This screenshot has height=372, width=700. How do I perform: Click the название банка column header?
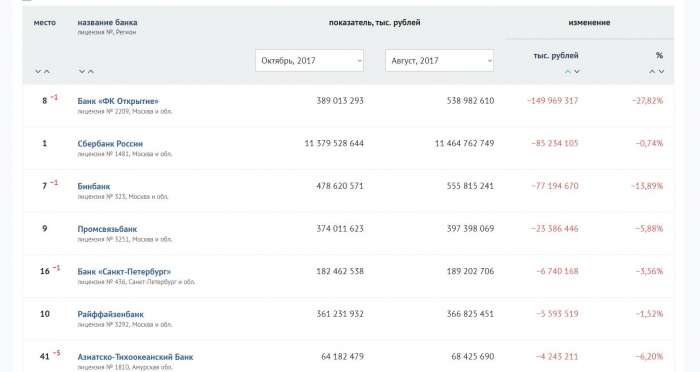coord(107,22)
